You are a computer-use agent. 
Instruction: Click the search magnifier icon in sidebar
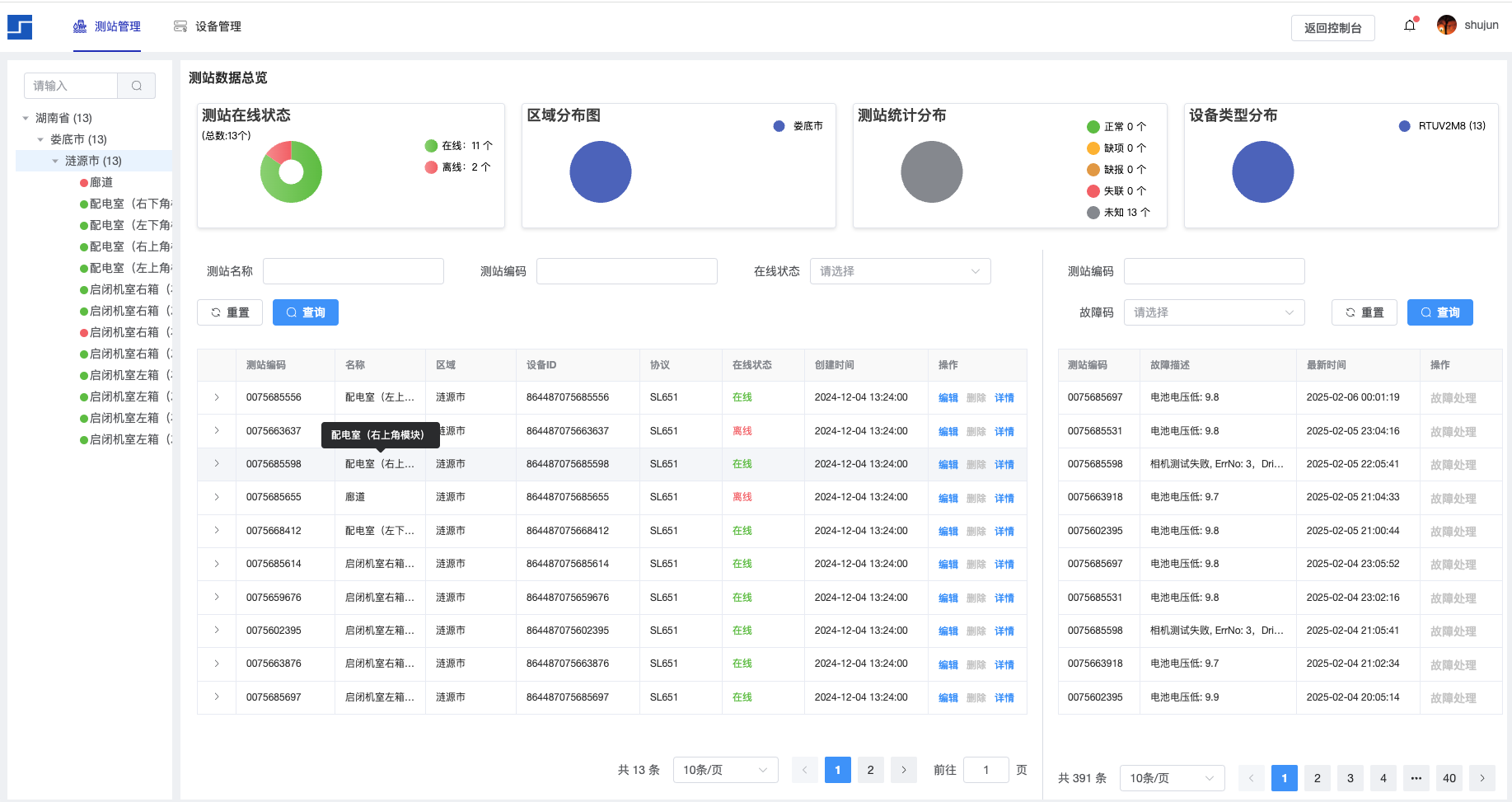pyautogui.click(x=137, y=86)
